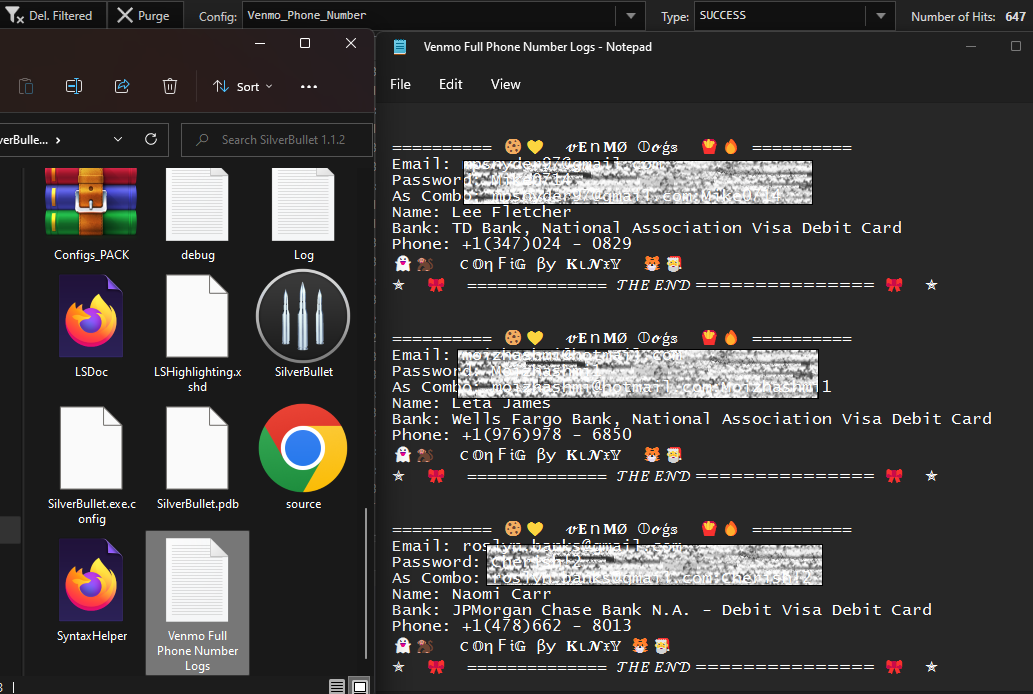Switch to large thumbnails view toggle

tap(360, 686)
